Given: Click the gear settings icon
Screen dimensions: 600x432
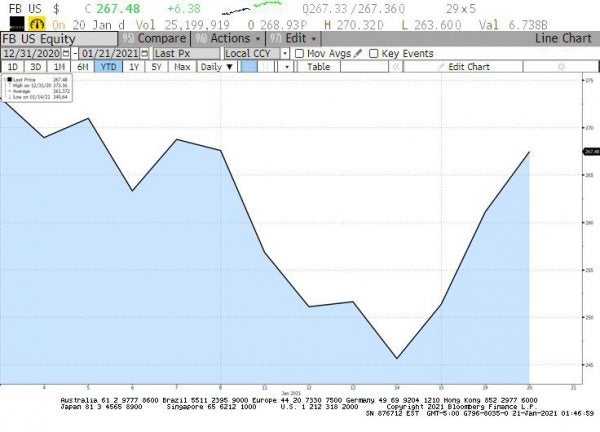Looking at the screenshot, I should pos(560,67).
